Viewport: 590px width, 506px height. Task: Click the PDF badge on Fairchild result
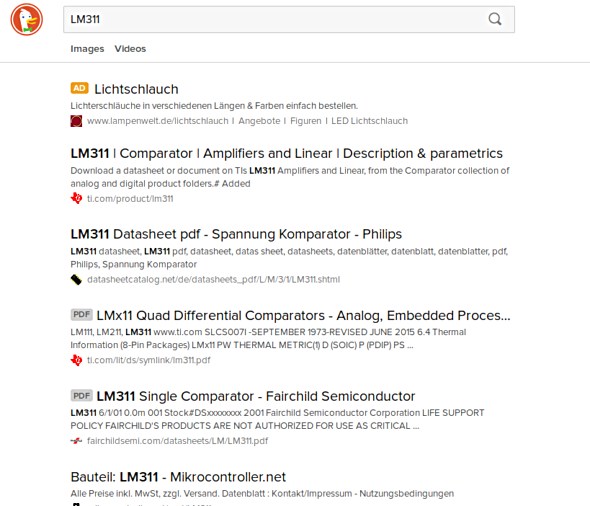click(x=82, y=395)
